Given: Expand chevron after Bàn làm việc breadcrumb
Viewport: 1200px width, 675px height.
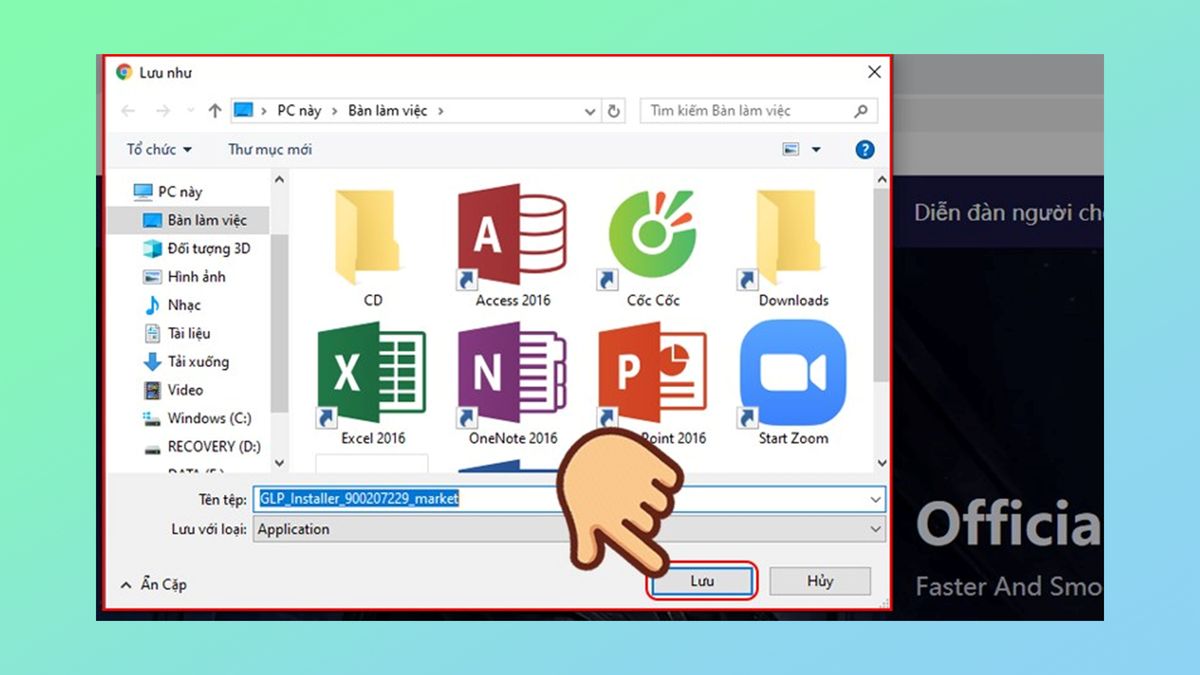Looking at the screenshot, I should click(x=441, y=111).
